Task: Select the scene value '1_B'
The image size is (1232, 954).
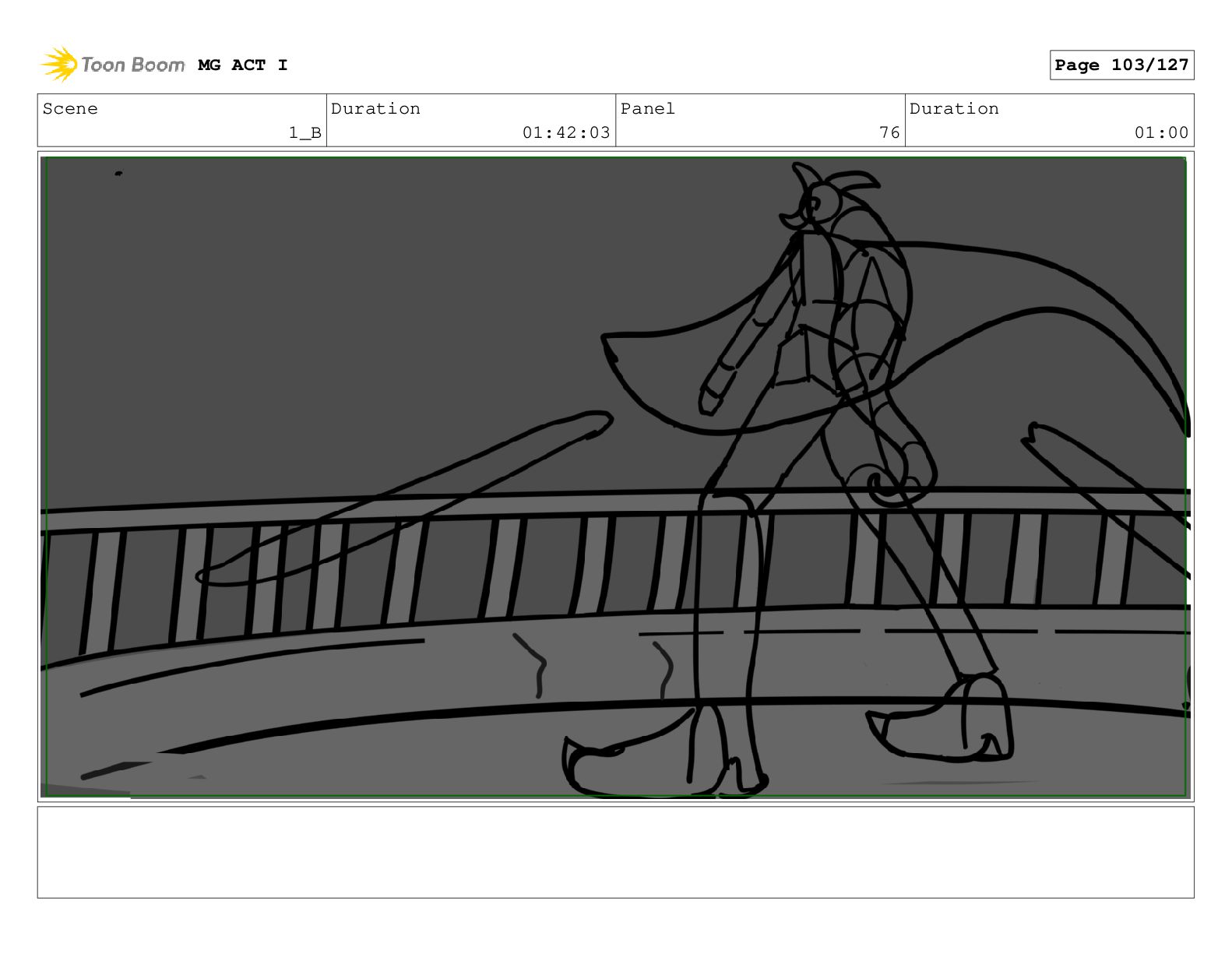Action: [305, 132]
